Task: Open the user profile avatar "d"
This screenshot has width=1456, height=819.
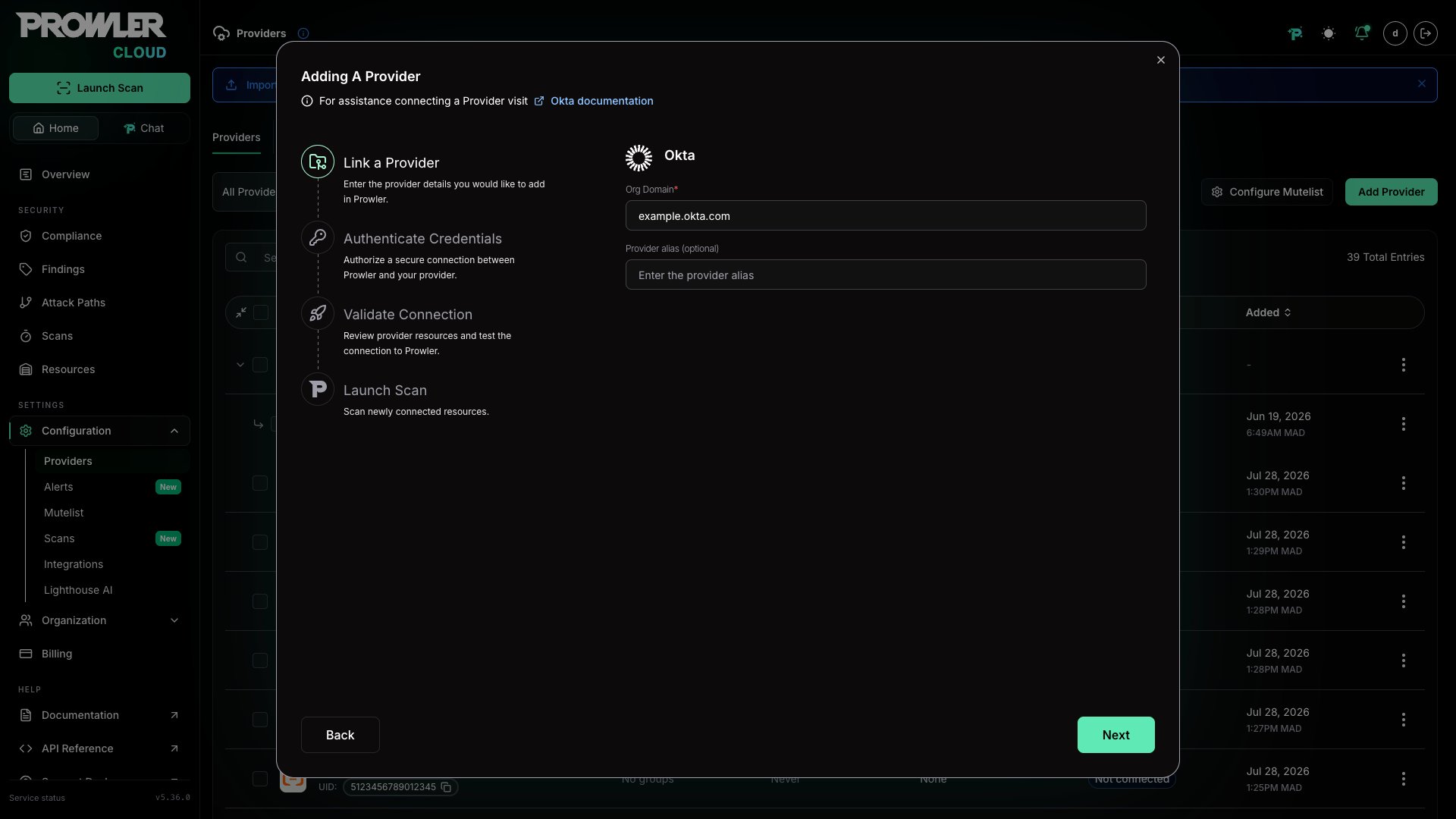Action: click(1395, 33)
